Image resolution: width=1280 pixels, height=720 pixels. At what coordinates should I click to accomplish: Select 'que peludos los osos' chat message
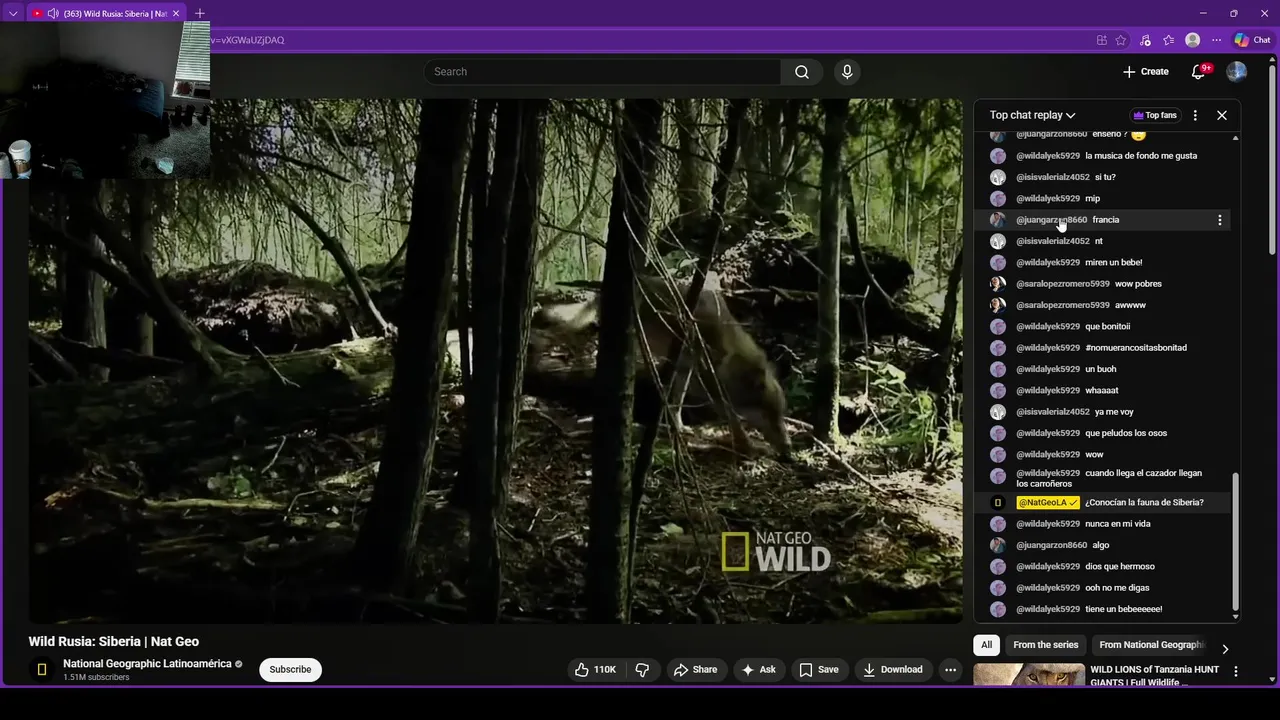coord(1126,433)
